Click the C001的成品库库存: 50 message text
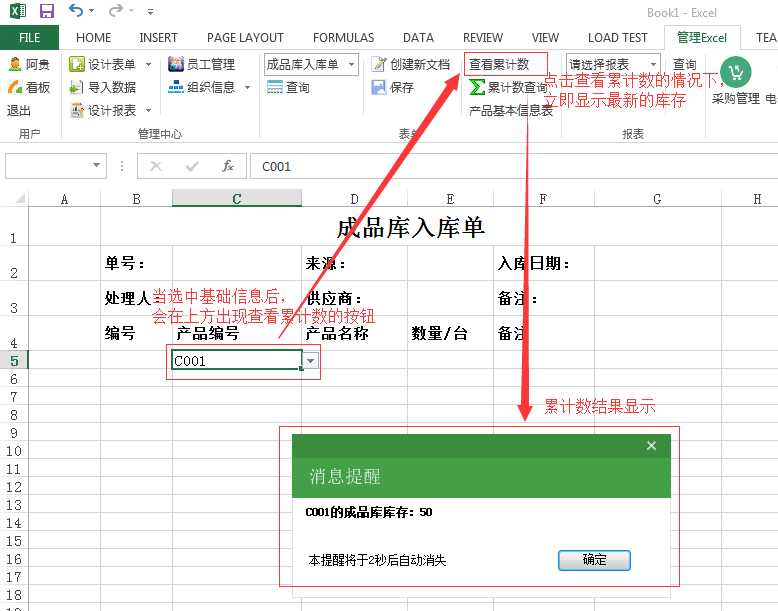The width and height of the screenshot is (778, 611). 369,512
